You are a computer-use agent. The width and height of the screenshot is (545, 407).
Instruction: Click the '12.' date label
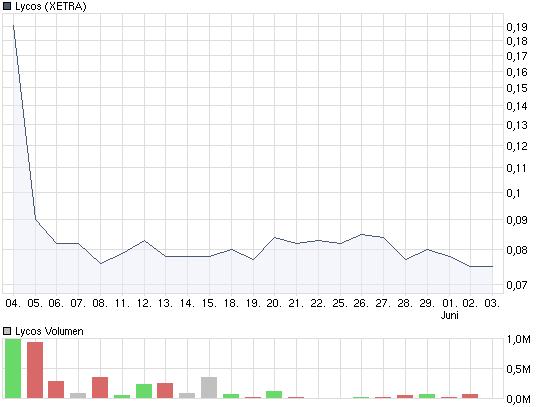point(144,303)
